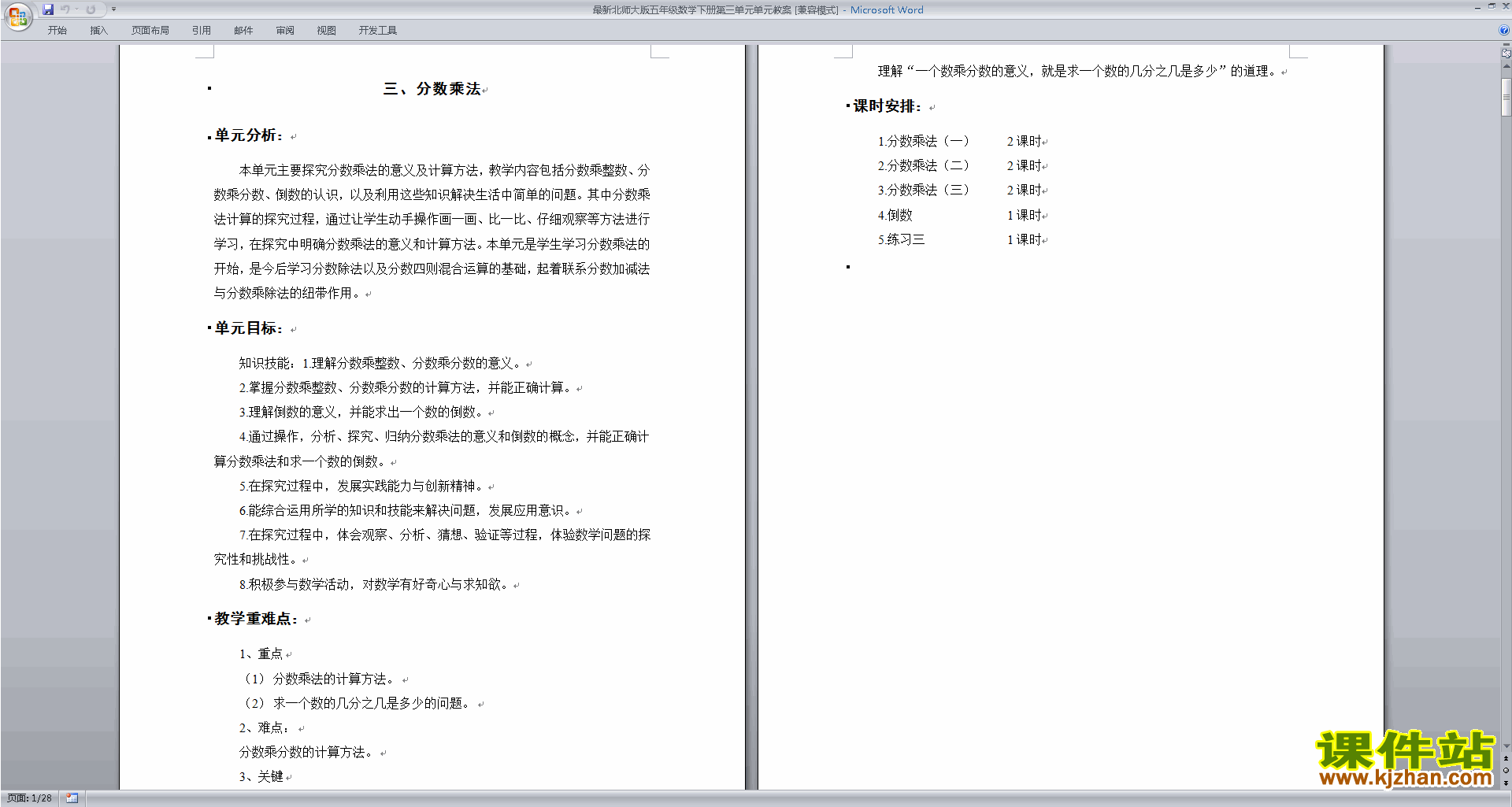
Task: Click the title 三、分数乘法
Action: click(x=432, y=89)
